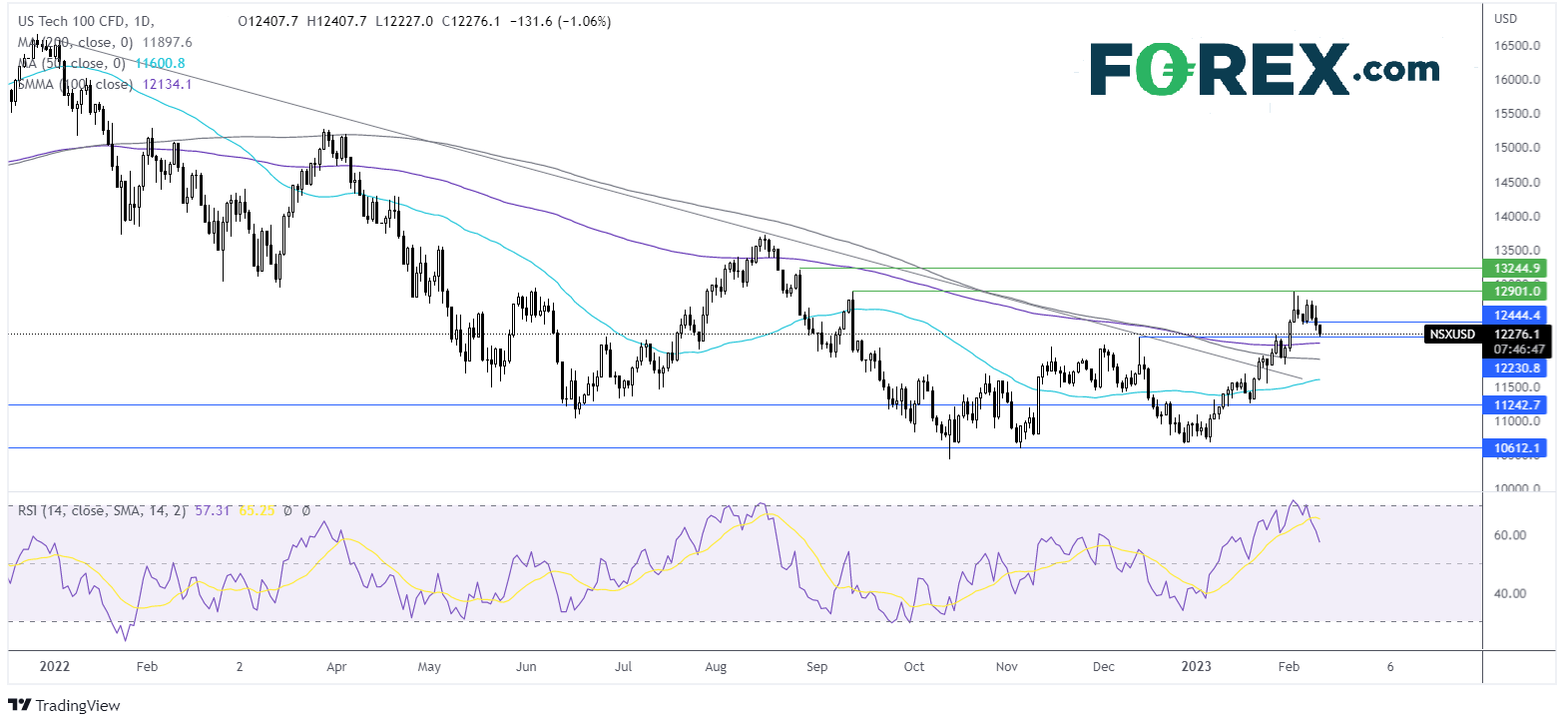Click the 2022 label on time axis

tap(54, 666)
